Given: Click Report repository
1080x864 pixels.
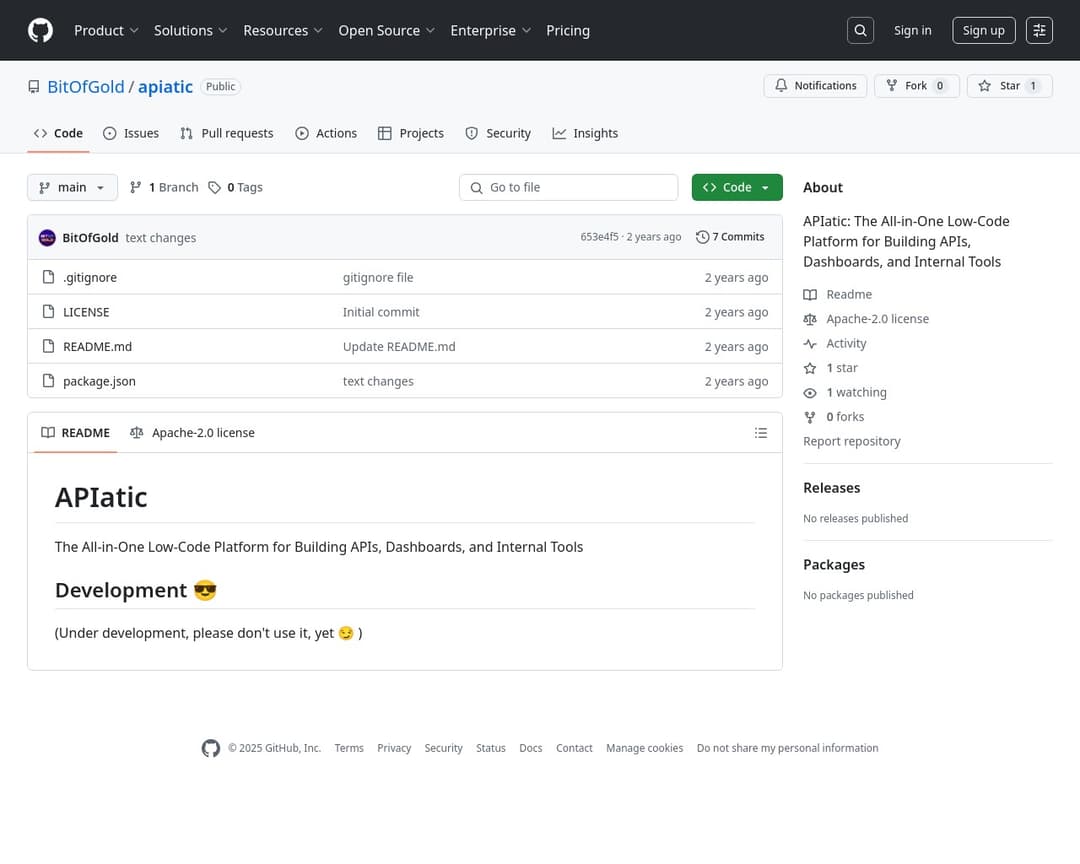Looking at the screenshot, I should [851, 442].
